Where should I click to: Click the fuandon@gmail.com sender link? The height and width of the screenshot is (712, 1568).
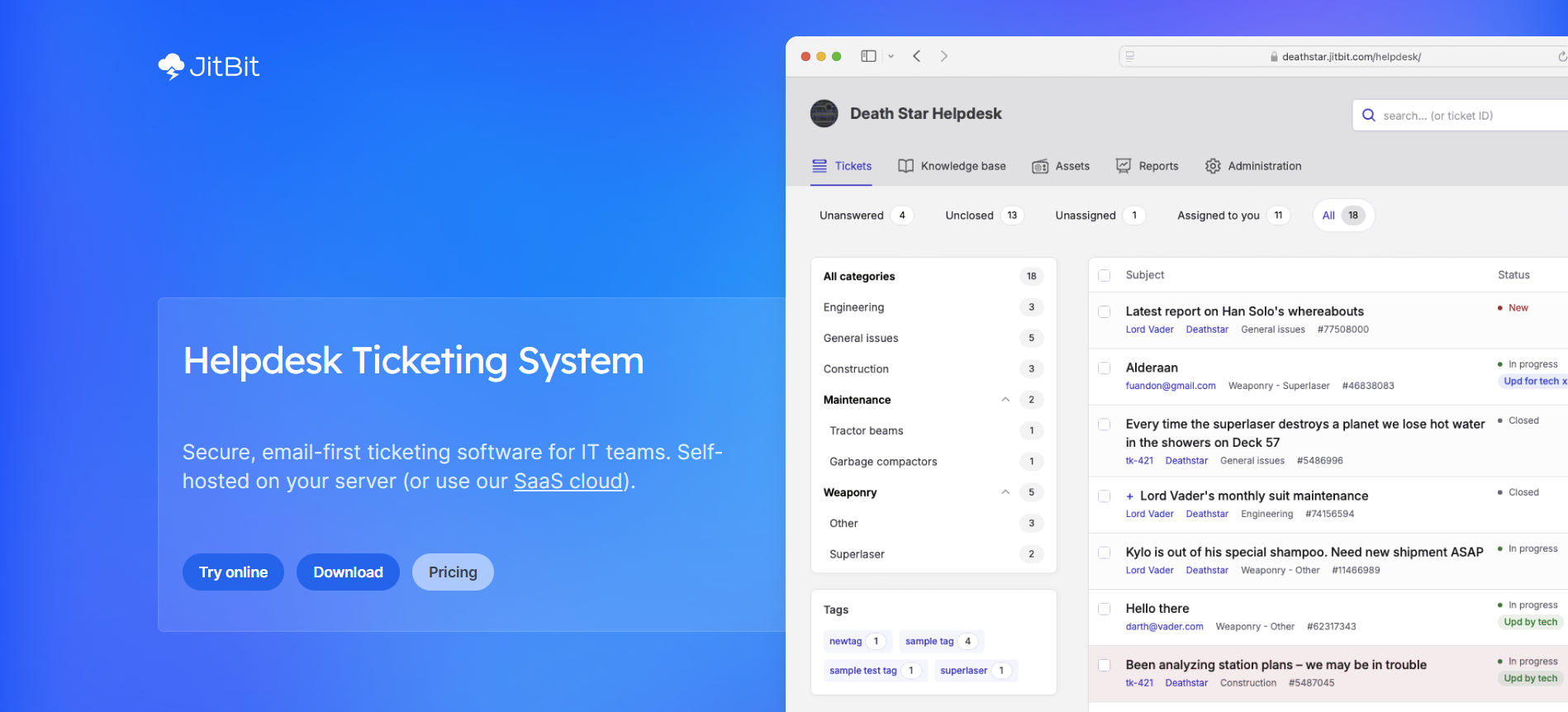click(x=1171, y=386)
